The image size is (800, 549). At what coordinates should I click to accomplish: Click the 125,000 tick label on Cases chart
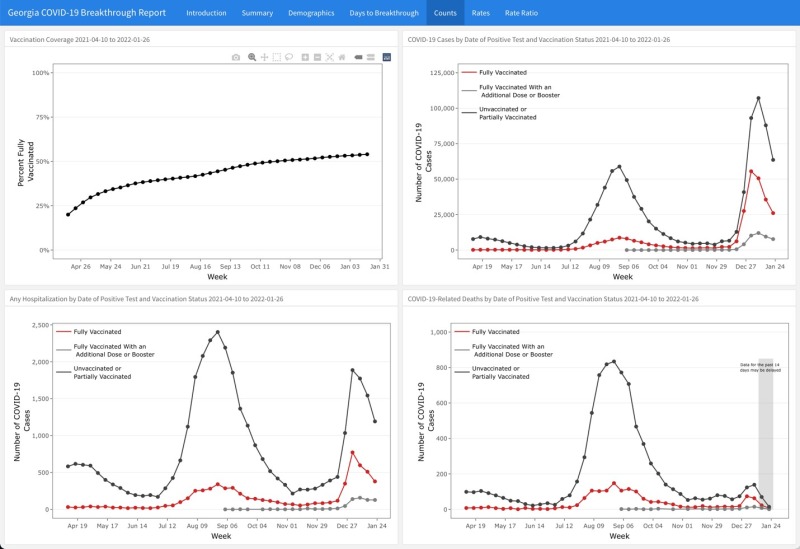click(442, 73)
